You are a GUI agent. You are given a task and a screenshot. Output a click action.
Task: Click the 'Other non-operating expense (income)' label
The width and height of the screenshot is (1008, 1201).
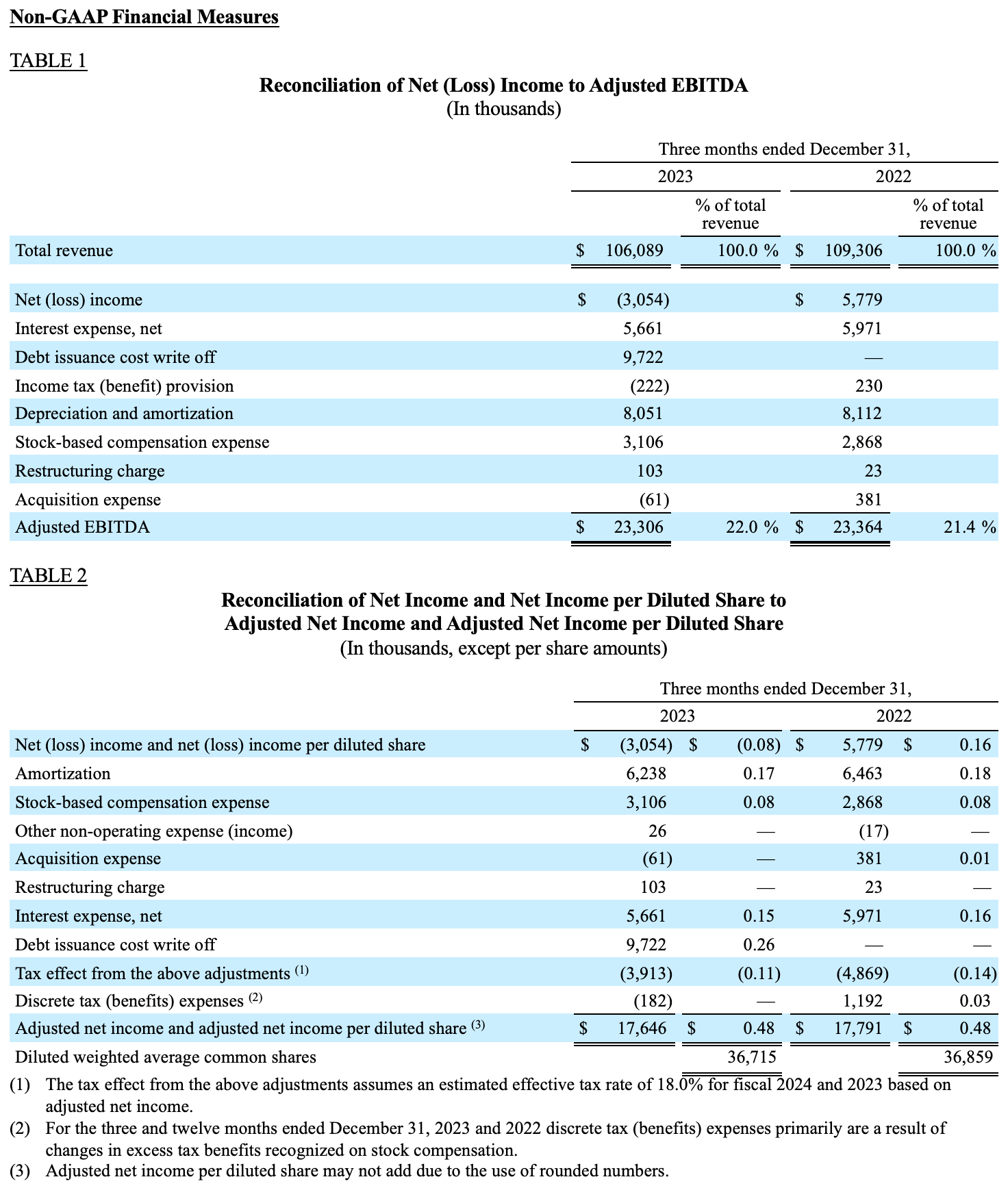click(x=153, y=831)
